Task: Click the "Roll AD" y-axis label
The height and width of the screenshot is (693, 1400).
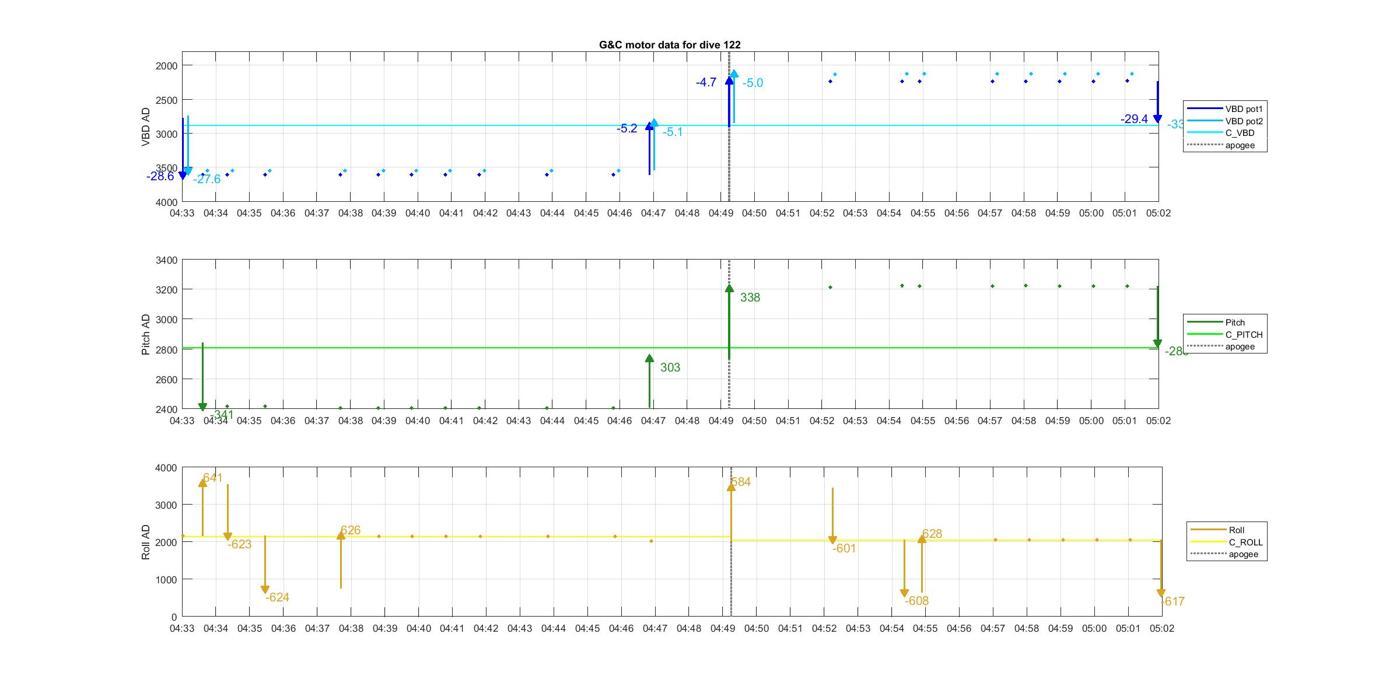Action: coord(146,542)
